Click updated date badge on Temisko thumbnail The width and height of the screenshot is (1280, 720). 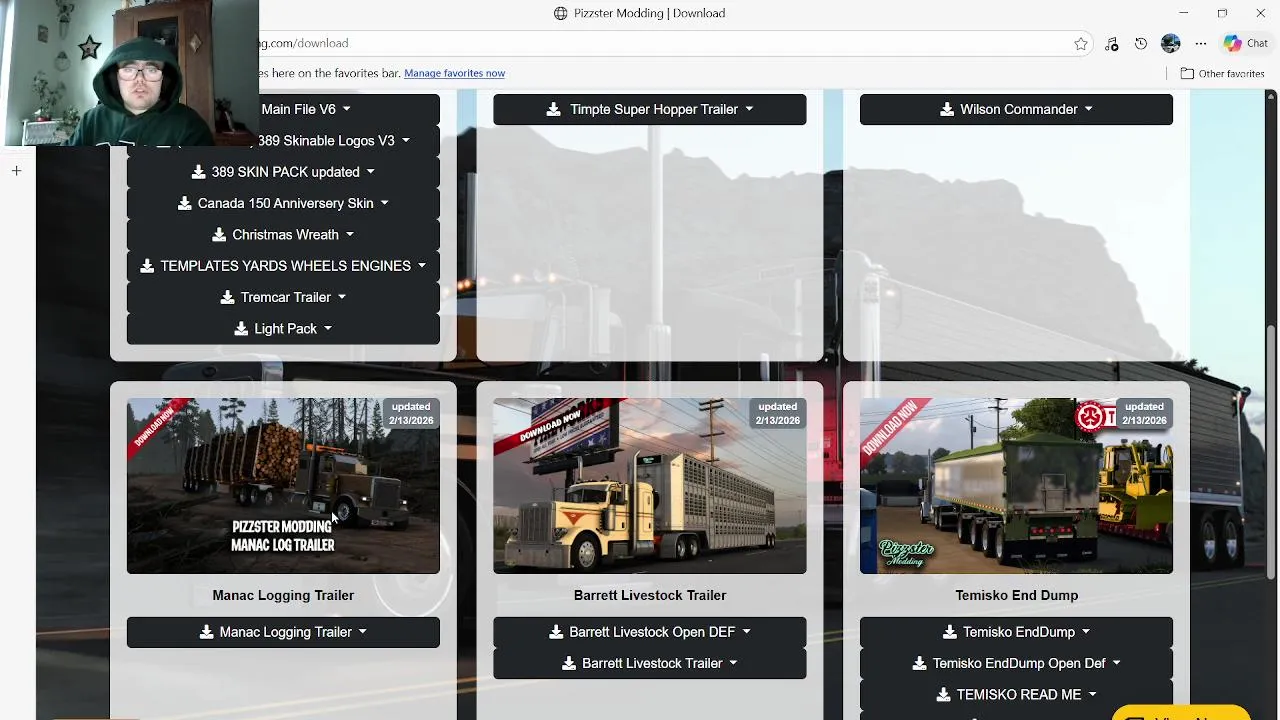[1144, 414]
